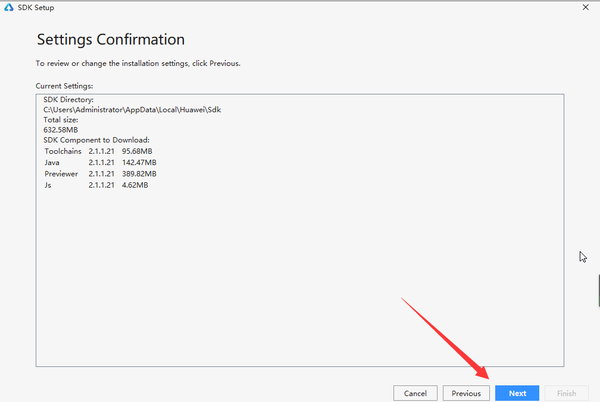This screenshot has width=600, height=402.
Task: Select the SDK directory path text
Action: (x=132, y=110)
